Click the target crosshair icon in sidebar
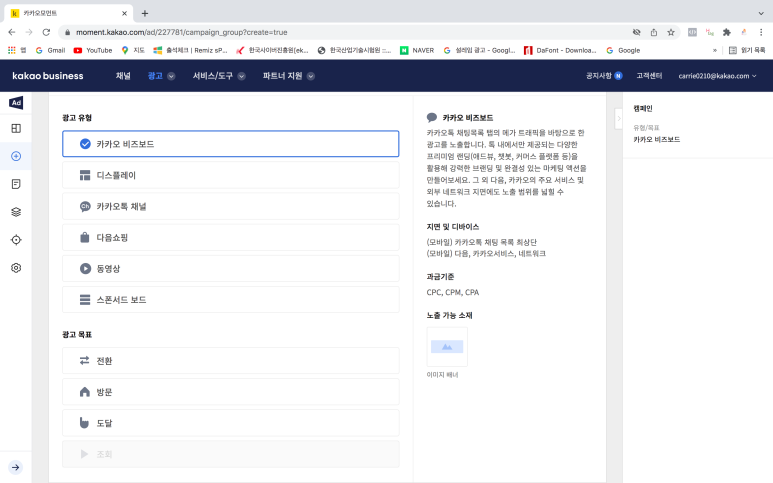 16,240
